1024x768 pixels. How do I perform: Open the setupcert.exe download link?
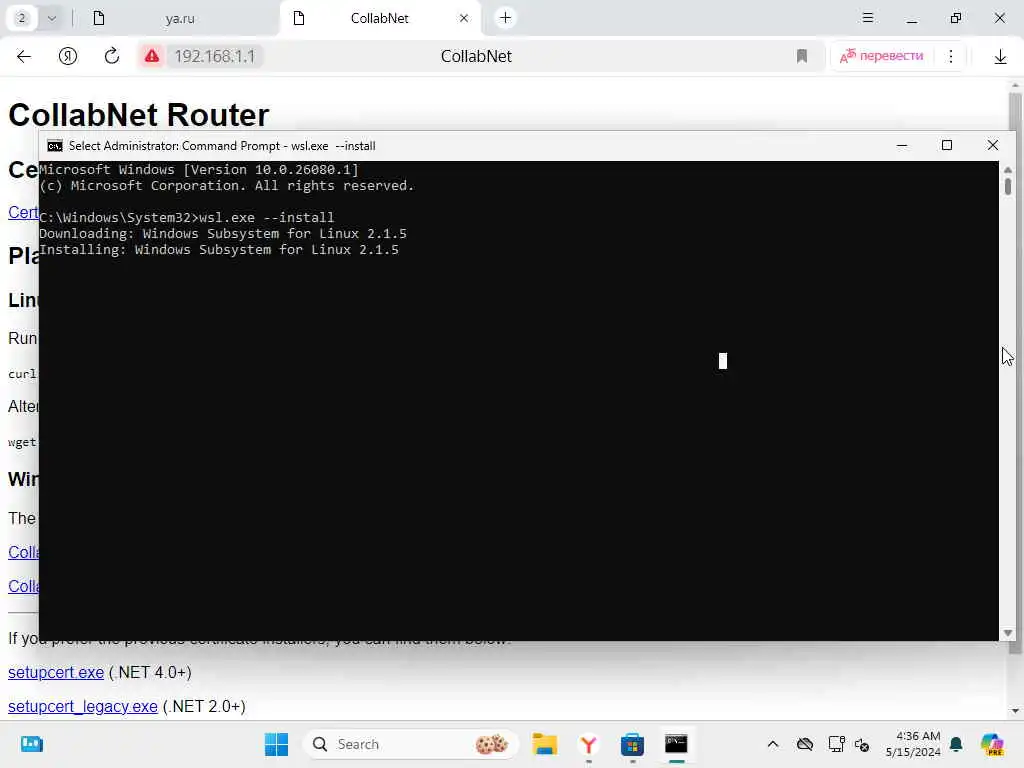56,672
